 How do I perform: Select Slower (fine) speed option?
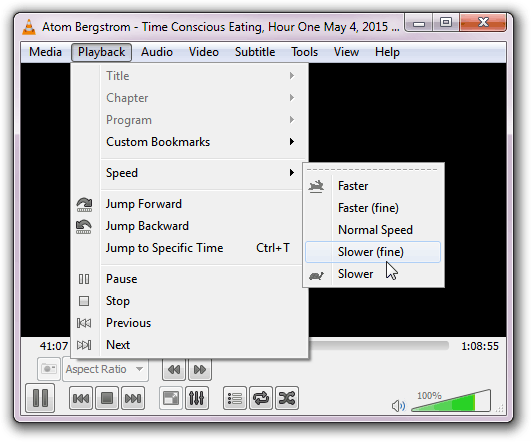pyautogui.click(x=373, y=252)
